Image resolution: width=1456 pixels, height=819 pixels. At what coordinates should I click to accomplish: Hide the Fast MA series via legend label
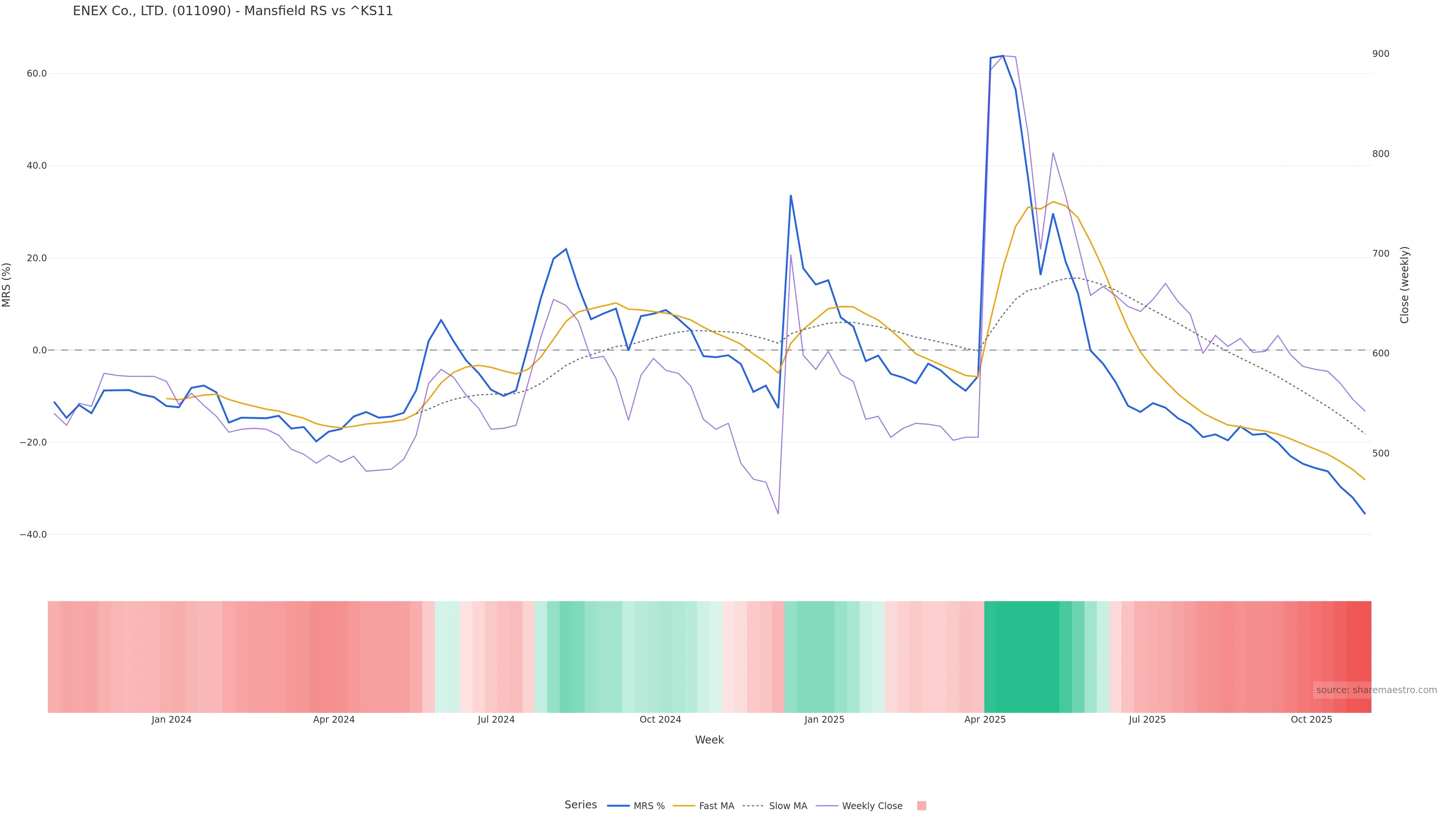716,806
